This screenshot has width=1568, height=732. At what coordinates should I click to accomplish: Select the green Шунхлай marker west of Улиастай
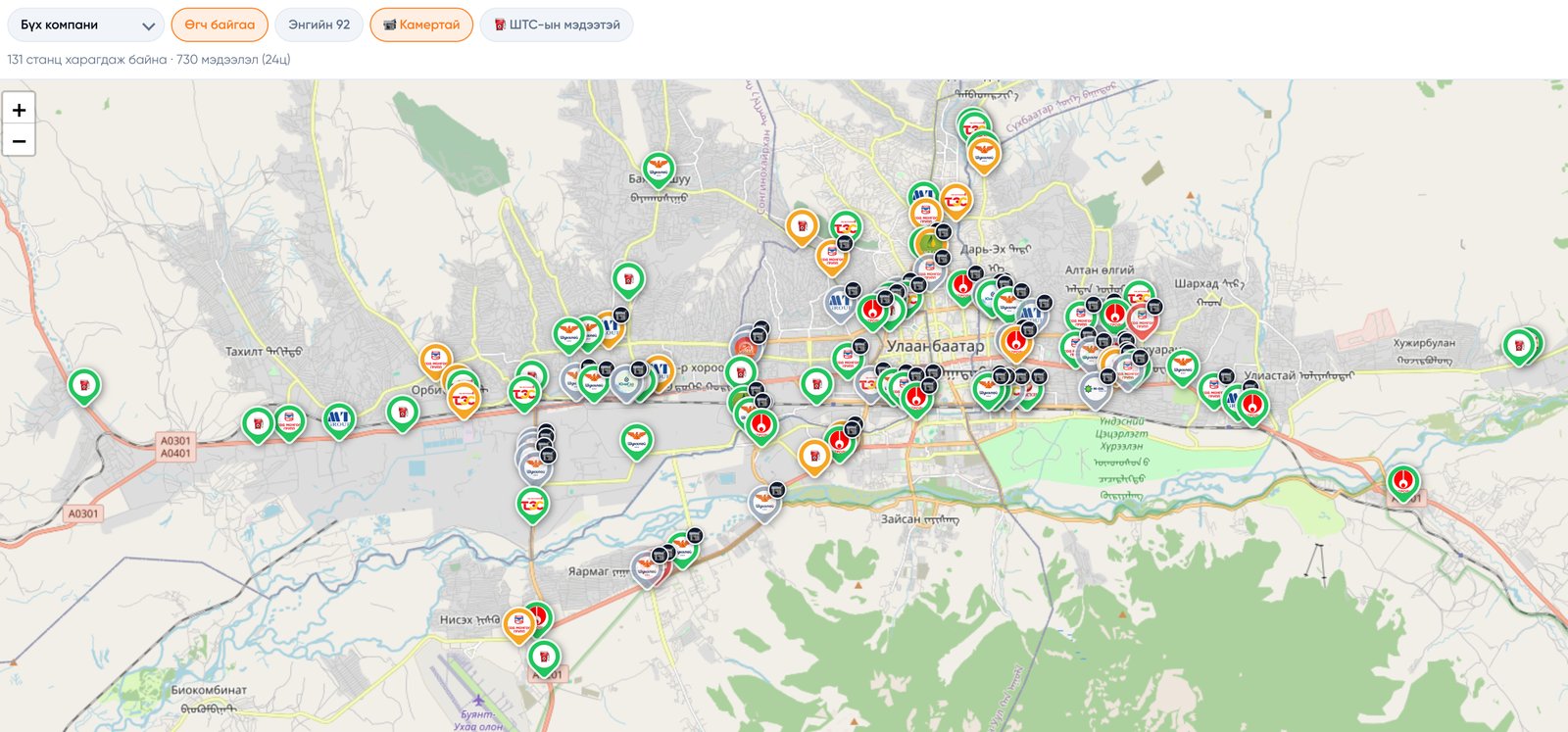(x=1183, y=366)
